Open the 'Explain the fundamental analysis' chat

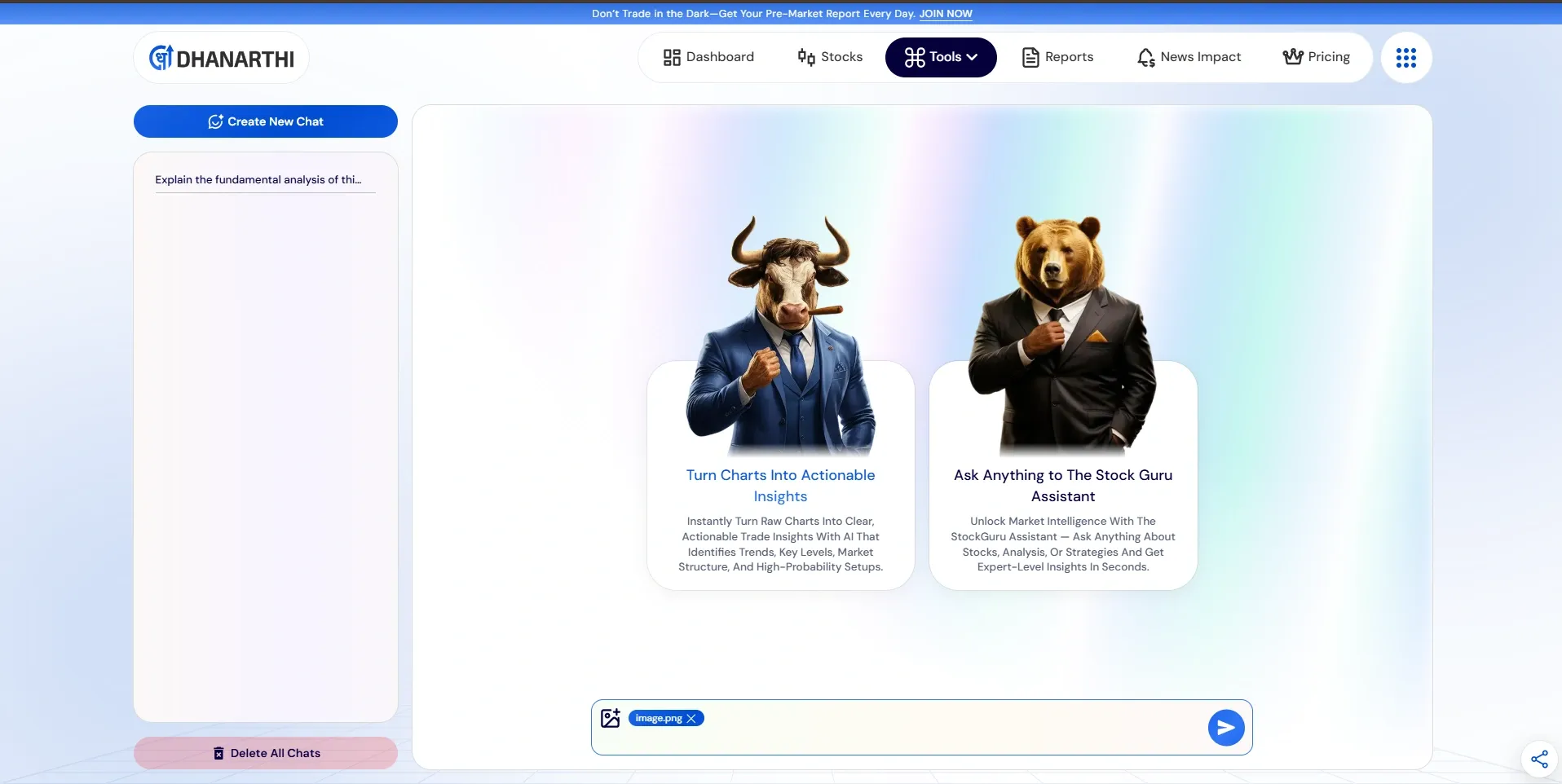pyautogui.click(x=258, y=179)
